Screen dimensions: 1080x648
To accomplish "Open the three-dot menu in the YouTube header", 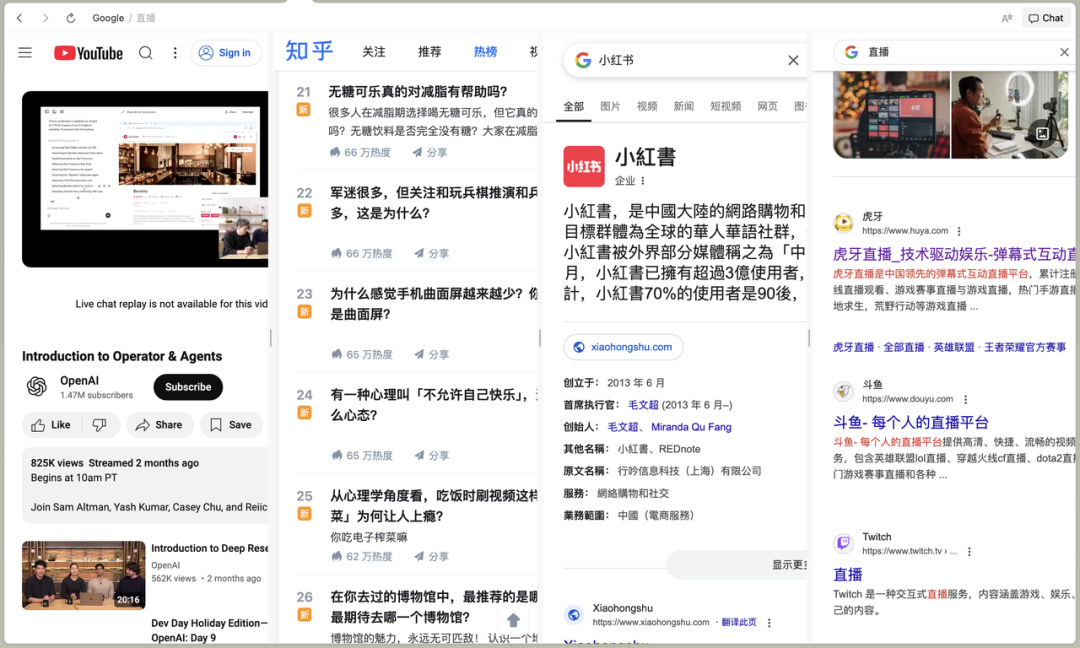I will tap(175, 53).
